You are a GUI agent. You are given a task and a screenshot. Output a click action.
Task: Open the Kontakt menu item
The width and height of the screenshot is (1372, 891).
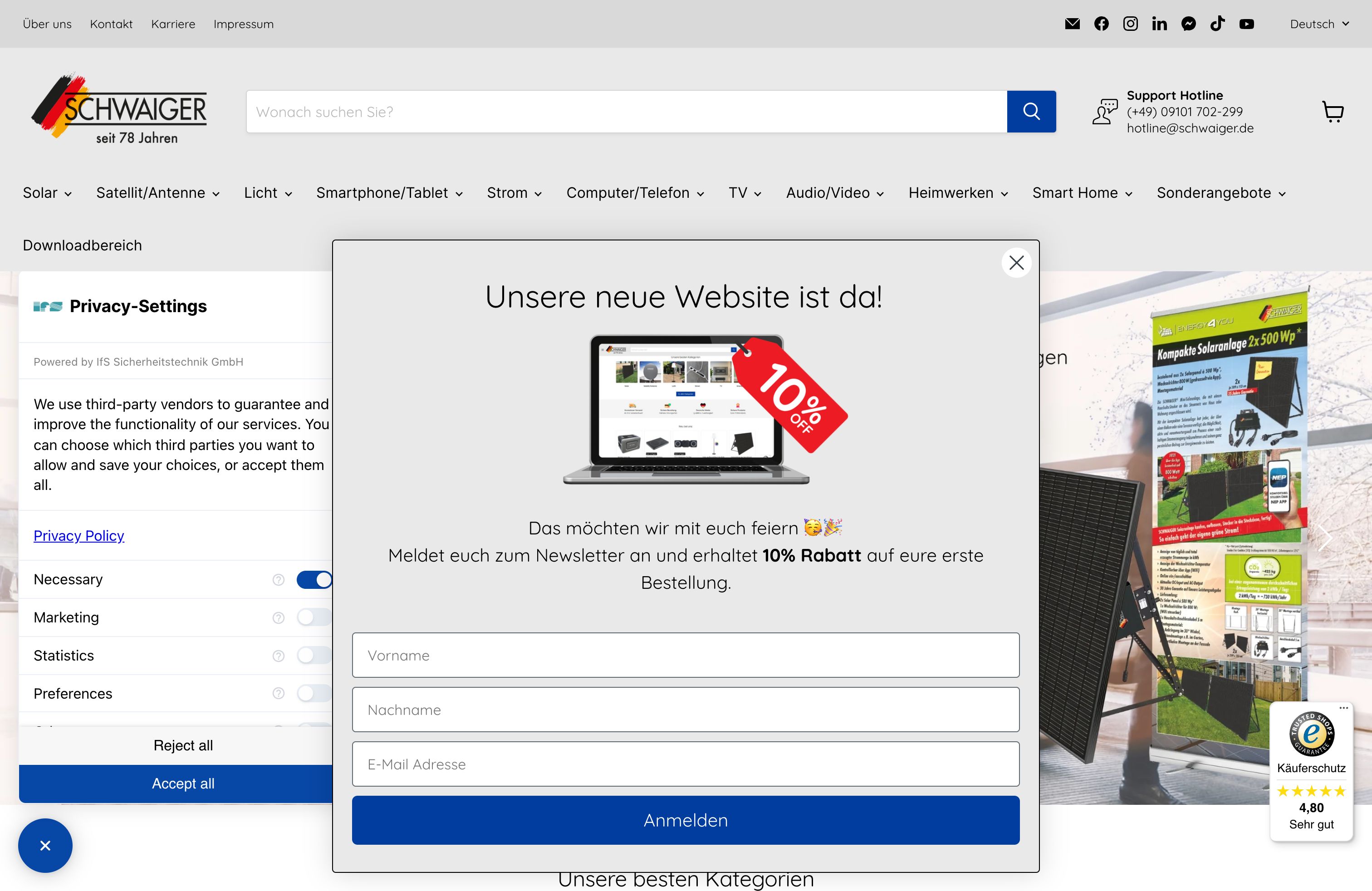pos(111,24)
